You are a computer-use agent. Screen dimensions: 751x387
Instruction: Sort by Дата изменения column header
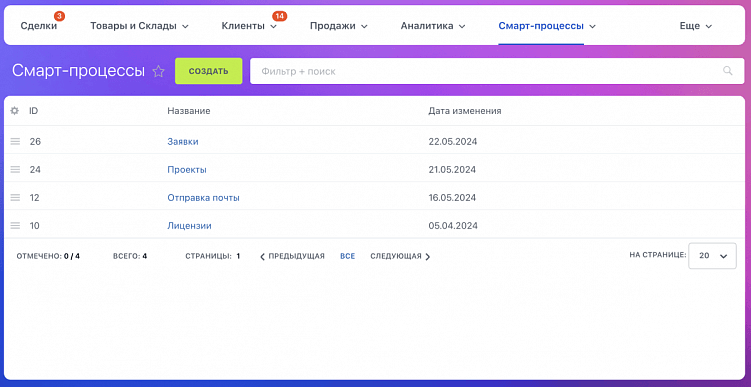pyautogui.click(x=465, y=111)
